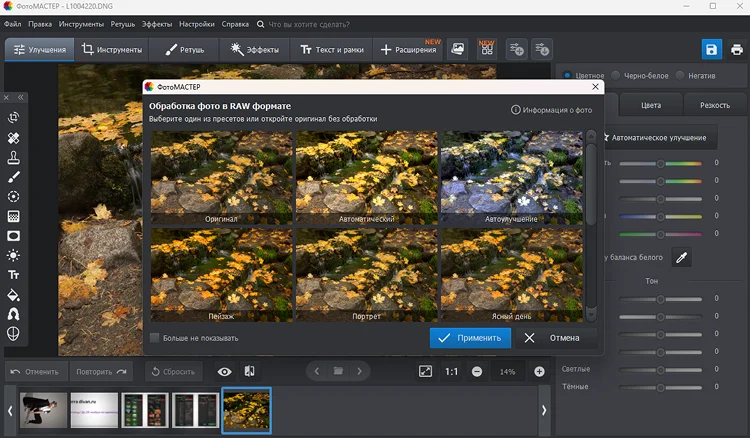
Task: Open the 'Эффекты' menu in menu bar
Action: pyautogui.click(x=157, y=22)
